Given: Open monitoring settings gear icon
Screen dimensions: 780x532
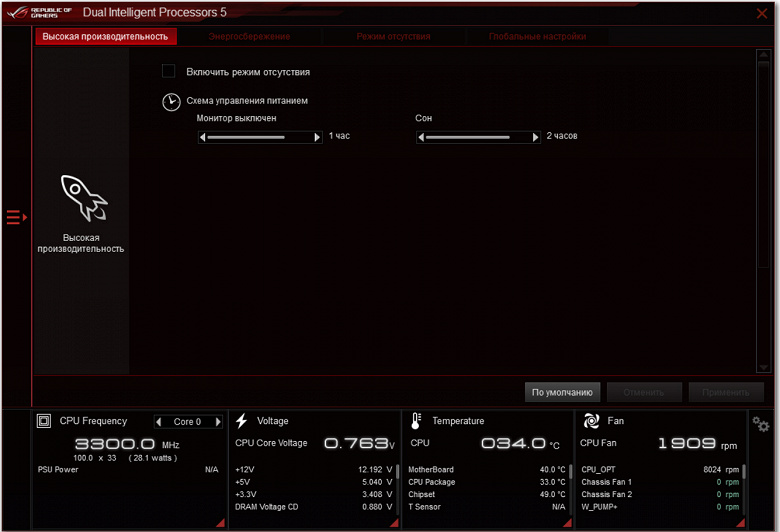Looking at the screenshot, I should tap(761, 424).
